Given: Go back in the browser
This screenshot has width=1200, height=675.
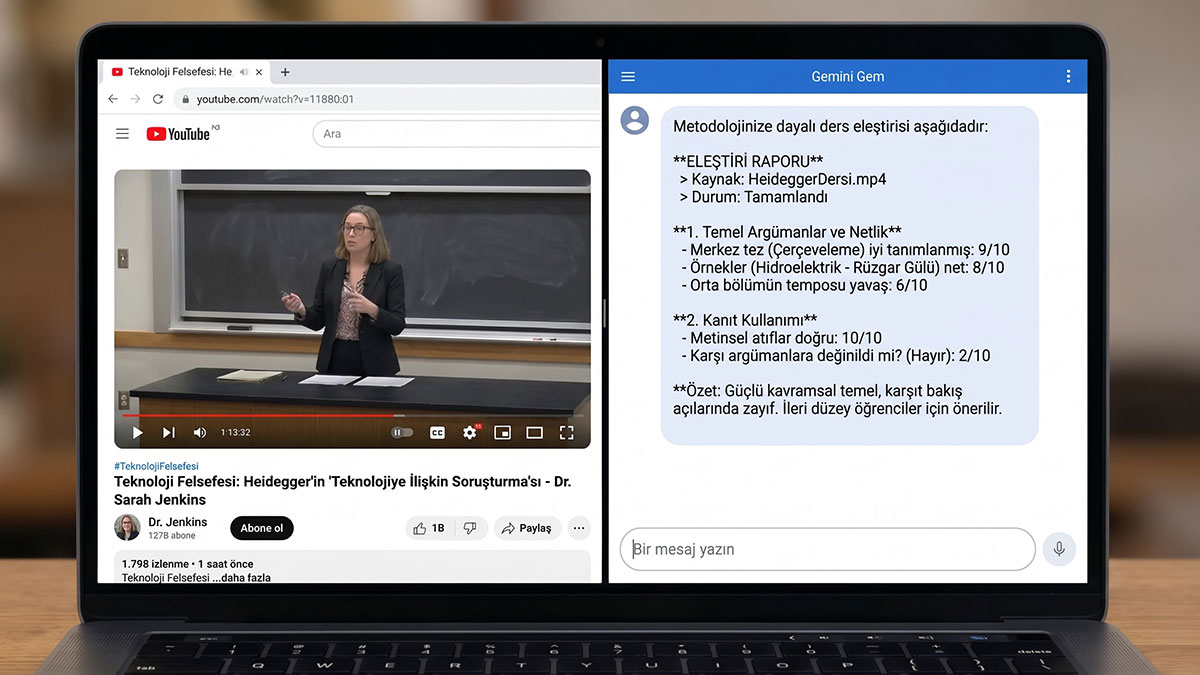Looking at the screenshot, I should (112, 99).
